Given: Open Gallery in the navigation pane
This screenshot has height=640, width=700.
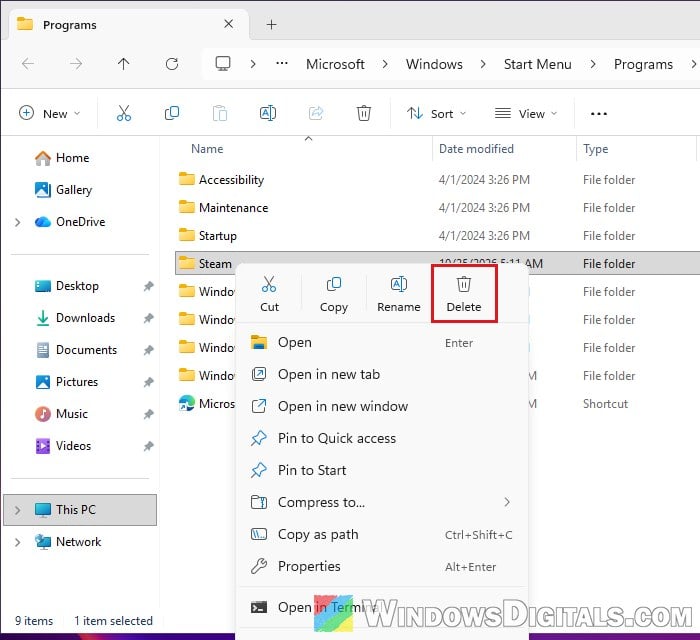Looking at the screenshot, I should pos(63,190).
